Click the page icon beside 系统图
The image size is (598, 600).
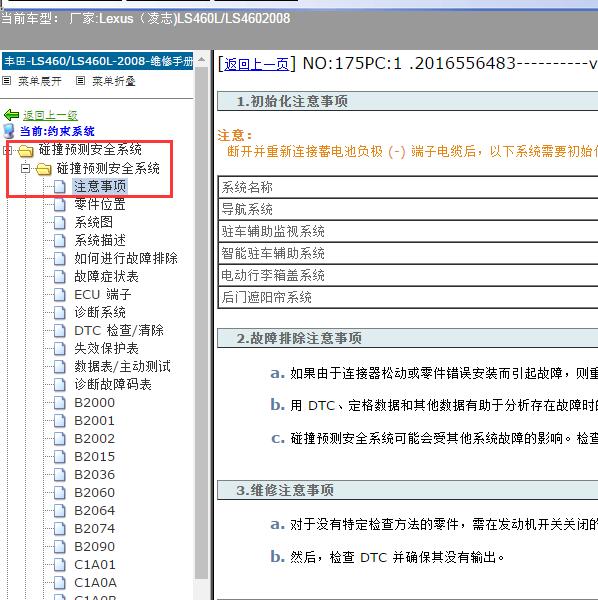[60, 223]
